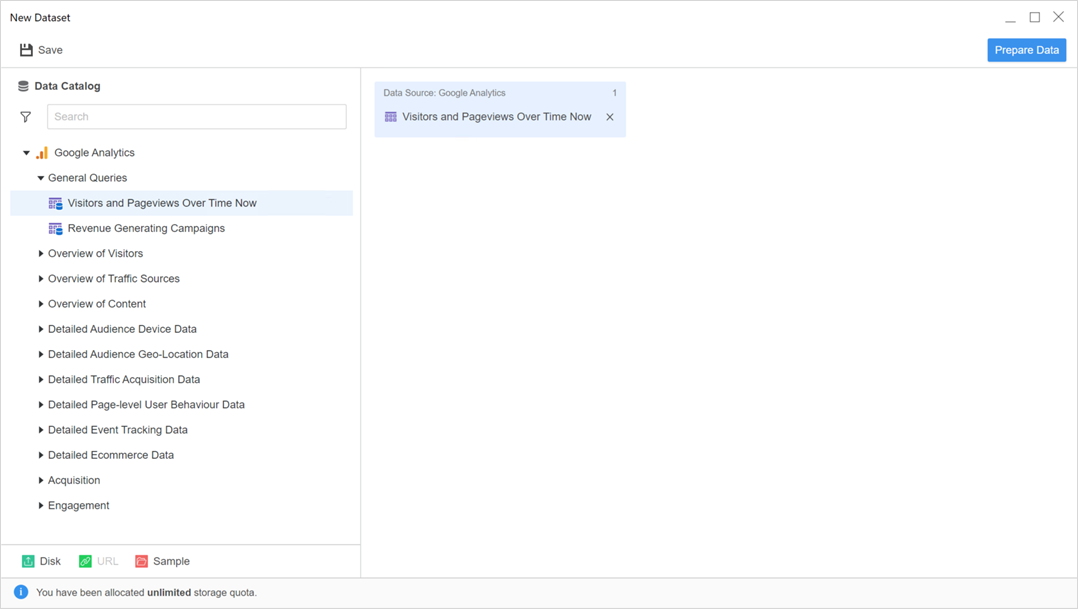Click the Revenue Generating Campaigns query icon
1078x609 pixels.
pos(56,229)
